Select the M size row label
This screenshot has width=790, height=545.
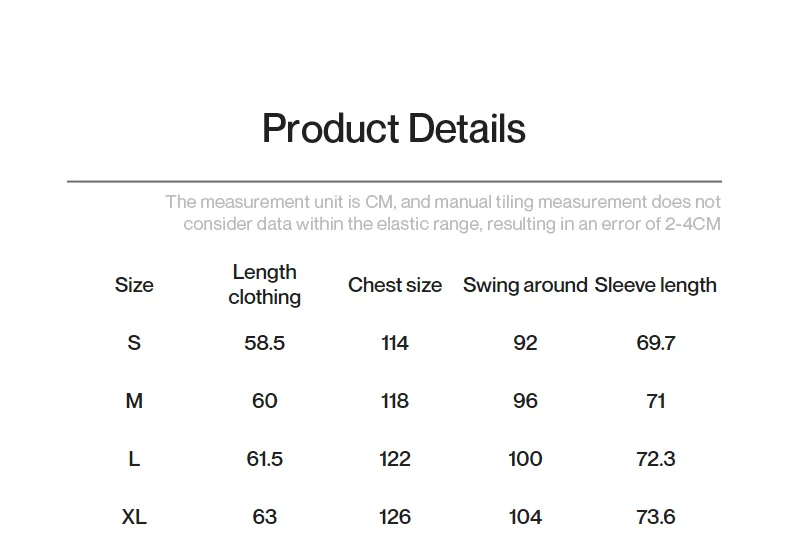134,401
